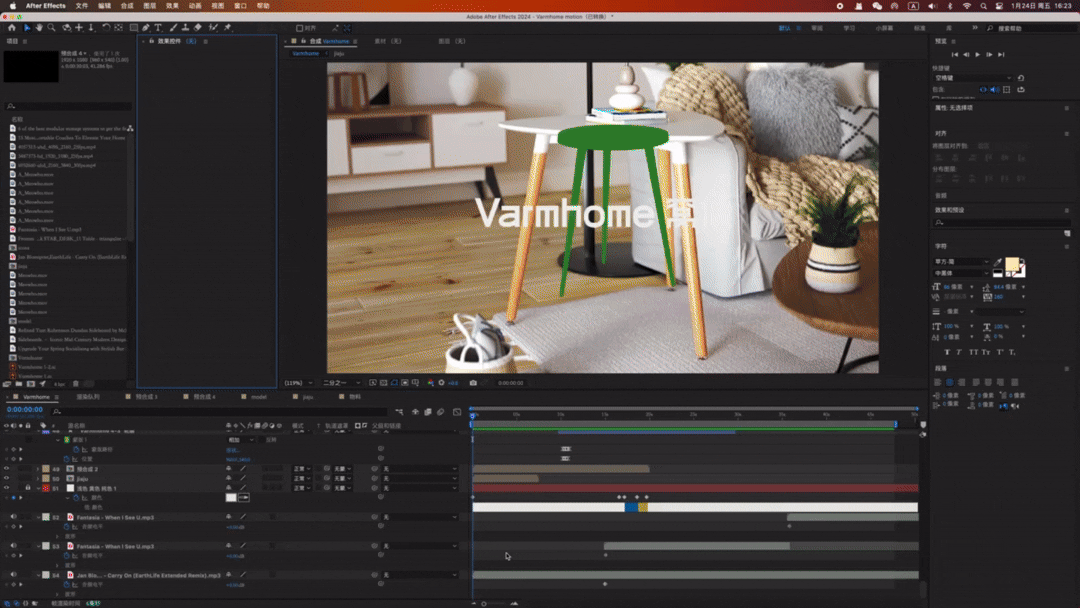Screen dimensions: 1080x608
Task: Select the Brush tool
Action: click(173, 28)
